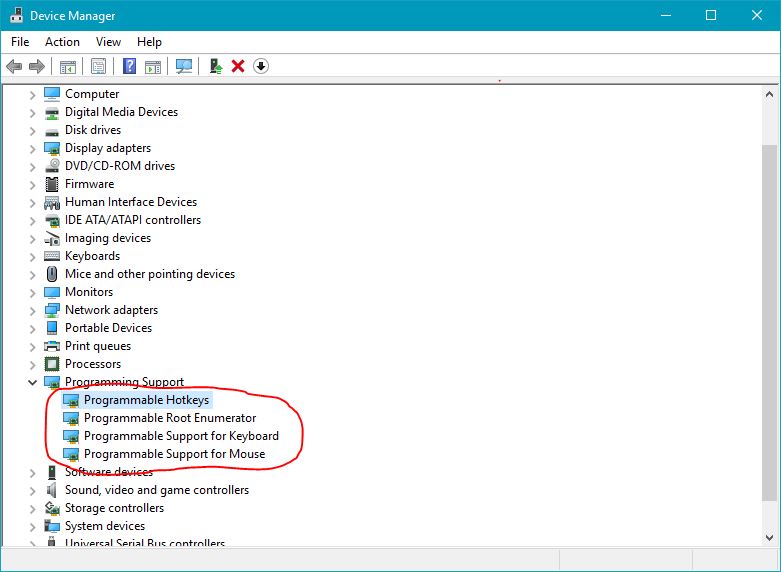Select the Display adapters label
781x572 pixels.
pos(108,148)
